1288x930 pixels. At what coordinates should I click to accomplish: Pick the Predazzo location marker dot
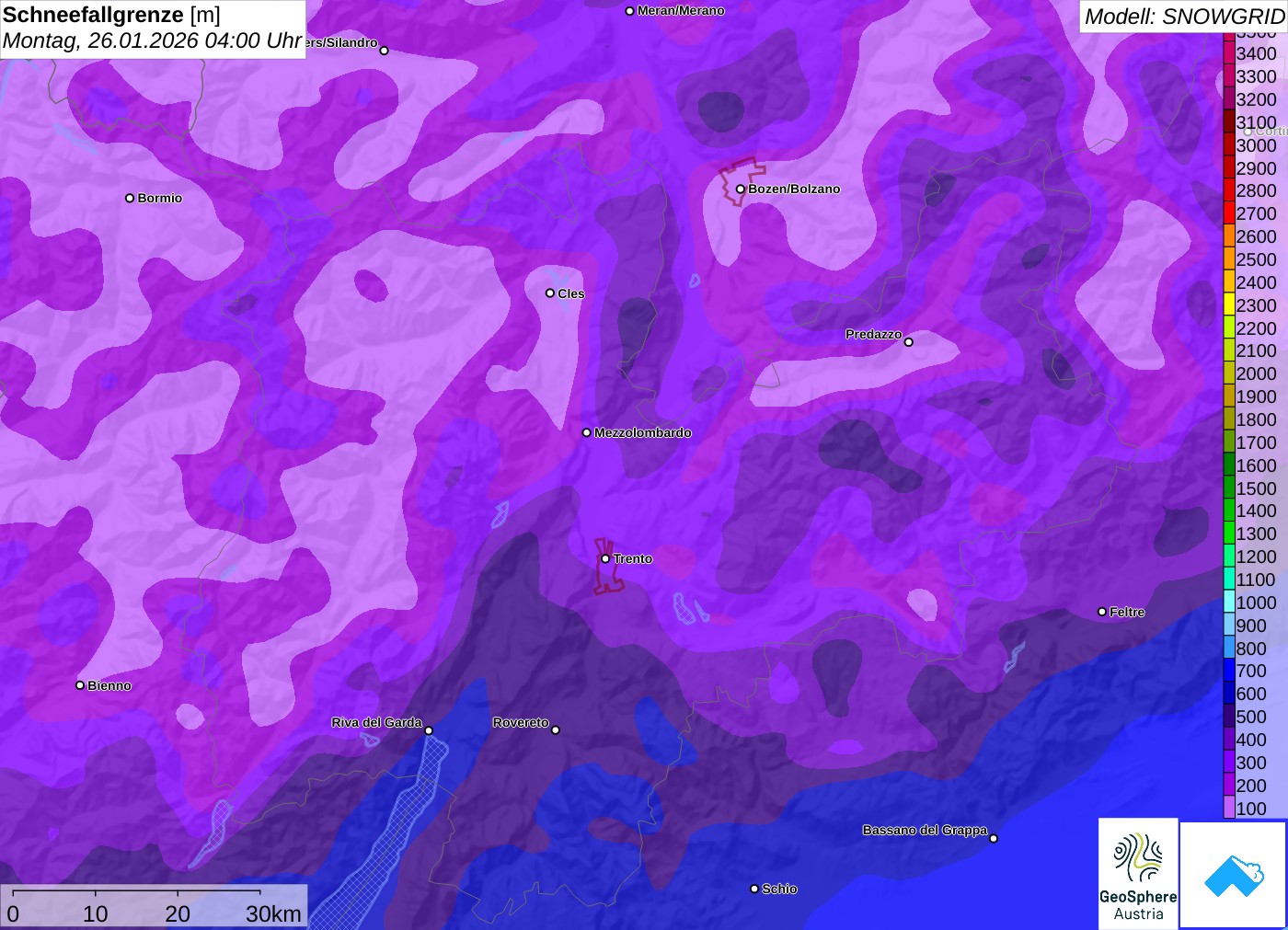point(909,342)
